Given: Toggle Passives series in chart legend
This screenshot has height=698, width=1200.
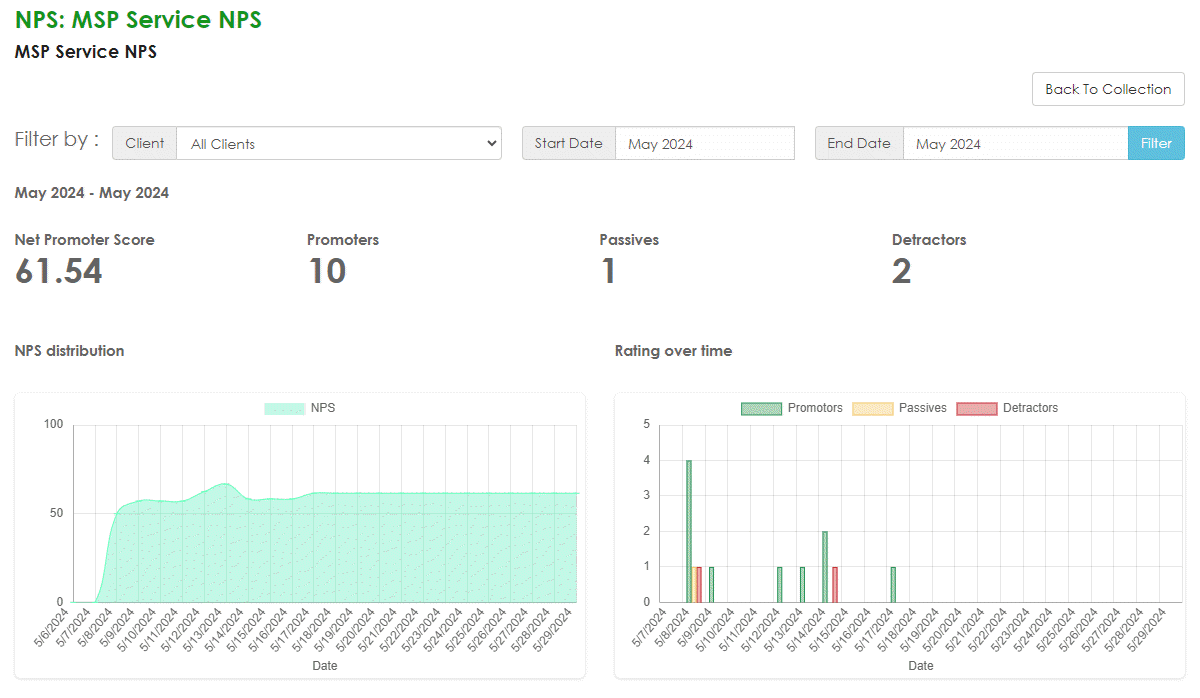Looking at the screenshot, I should coord(899,408).
